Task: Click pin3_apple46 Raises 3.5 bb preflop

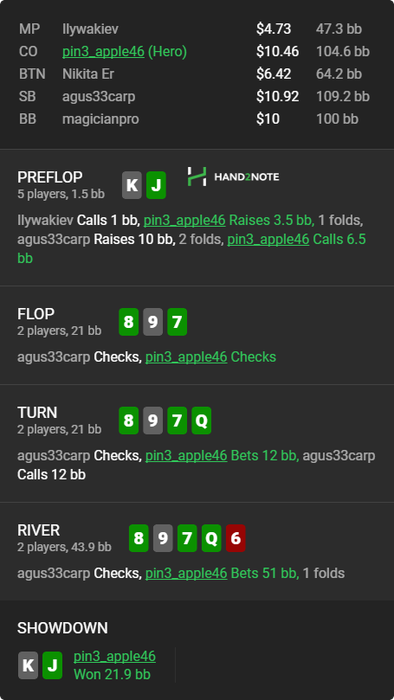Action: (x=229, y=220)
